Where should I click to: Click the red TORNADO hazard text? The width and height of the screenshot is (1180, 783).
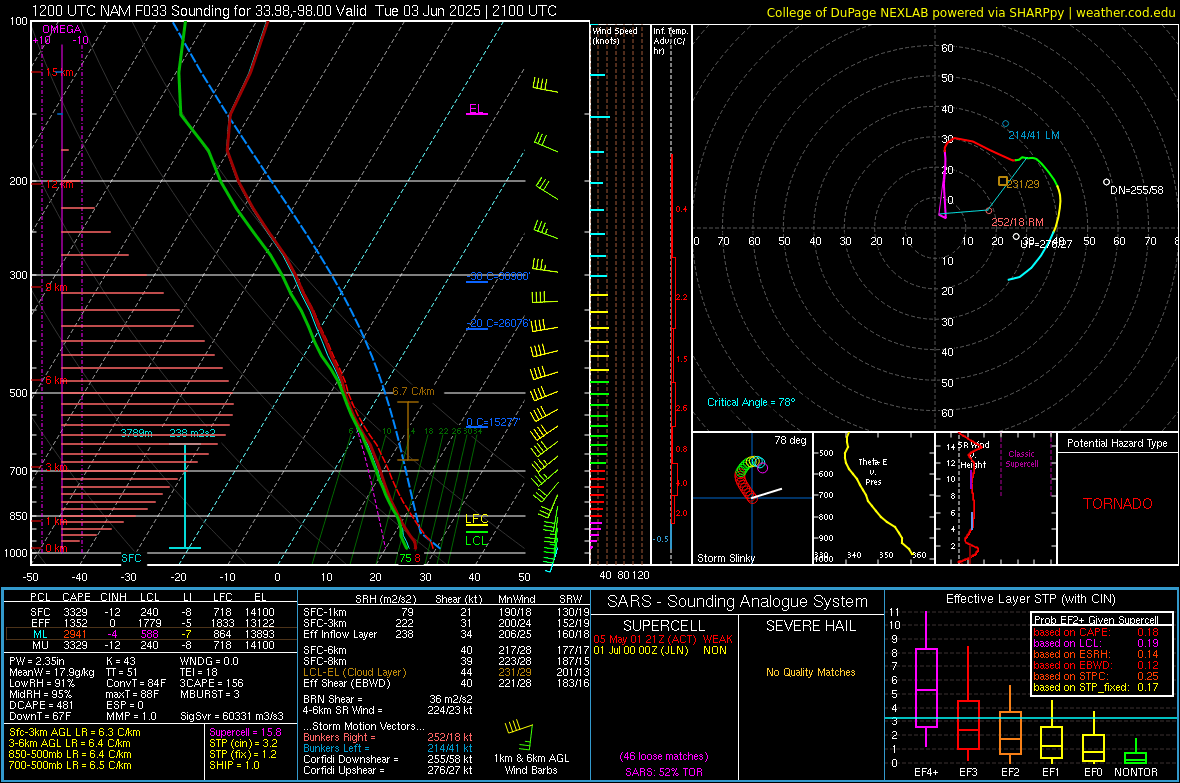1118,504
